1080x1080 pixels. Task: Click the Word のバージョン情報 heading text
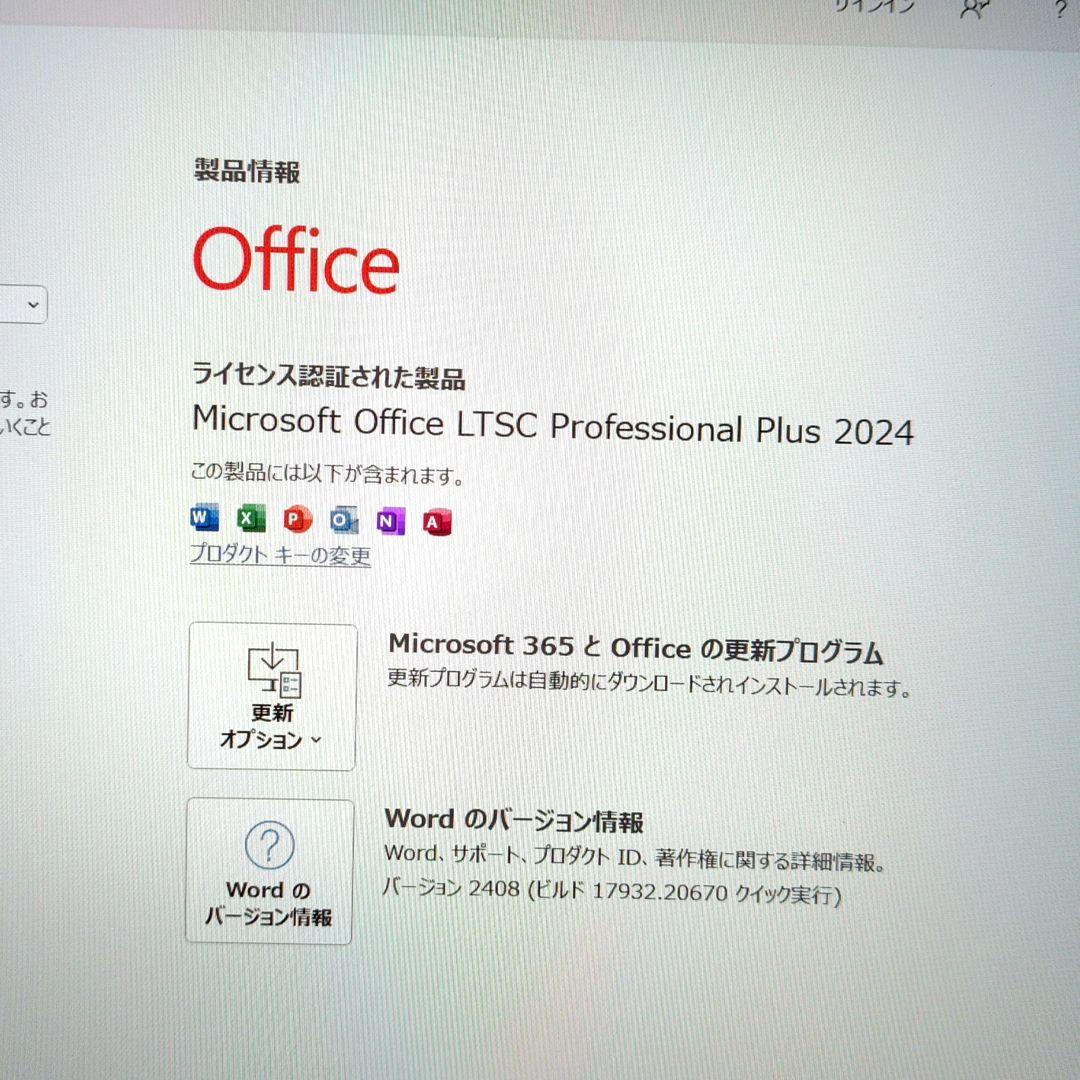(x=514, y=820)
